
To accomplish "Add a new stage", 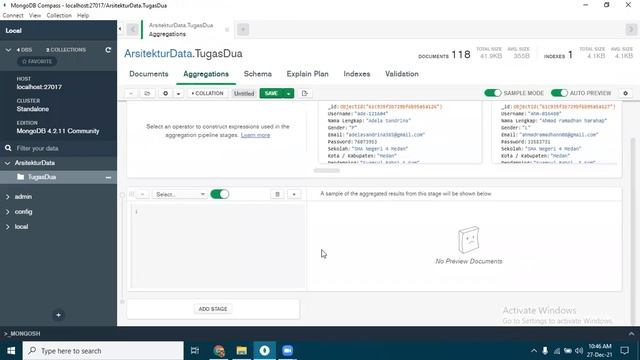I will (213, 309).
